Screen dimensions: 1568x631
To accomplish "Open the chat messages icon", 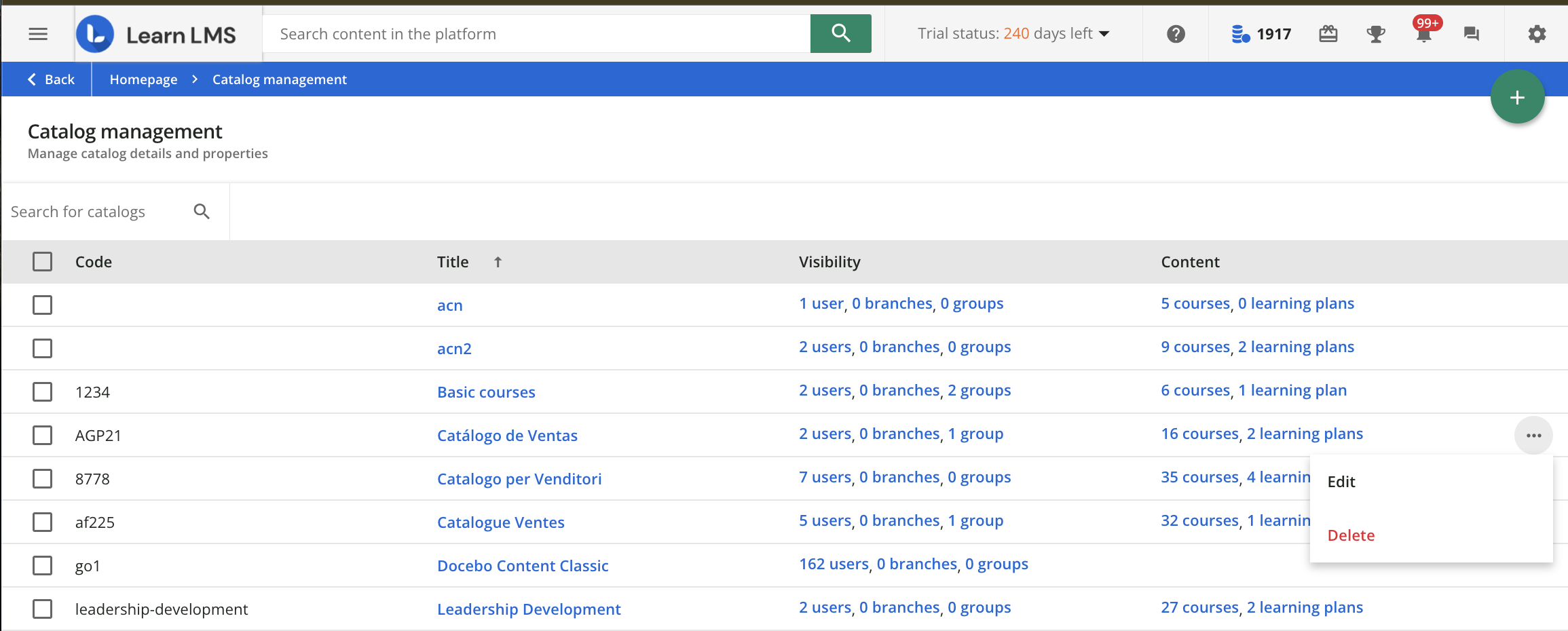I will click(x=1471, y=34).
